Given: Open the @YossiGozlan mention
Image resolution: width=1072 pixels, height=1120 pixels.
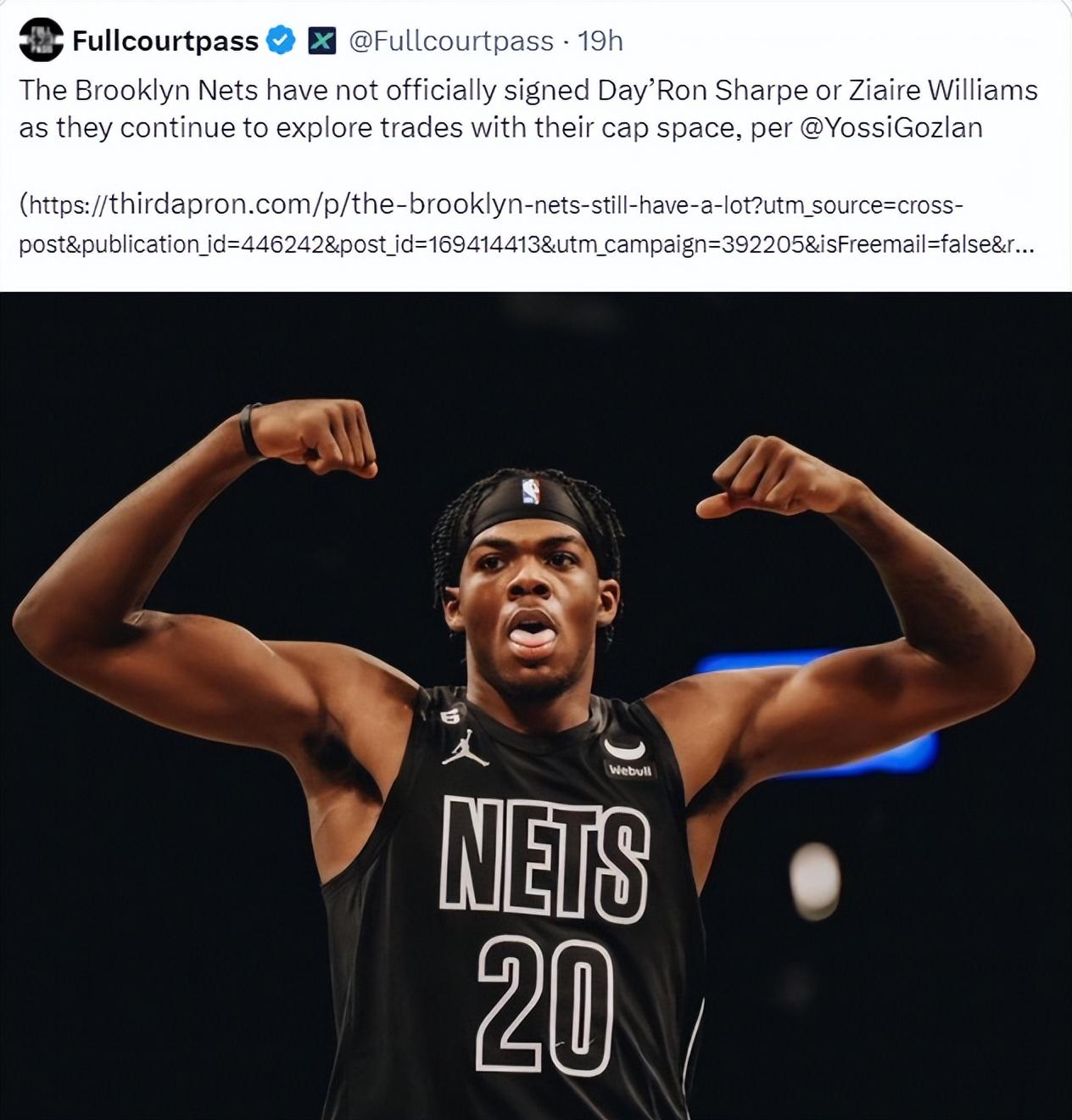Looking at the screenshot, I should [891, 127].
